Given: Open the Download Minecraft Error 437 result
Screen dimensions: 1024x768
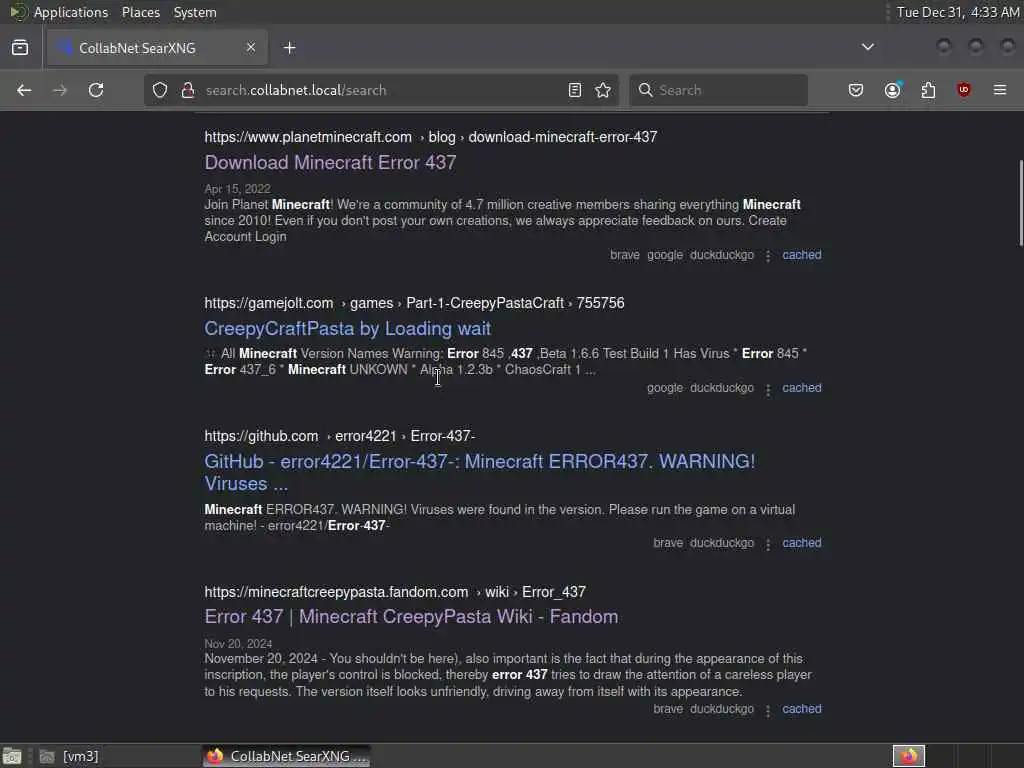Looking at the screenshot, I should point(330,163).
